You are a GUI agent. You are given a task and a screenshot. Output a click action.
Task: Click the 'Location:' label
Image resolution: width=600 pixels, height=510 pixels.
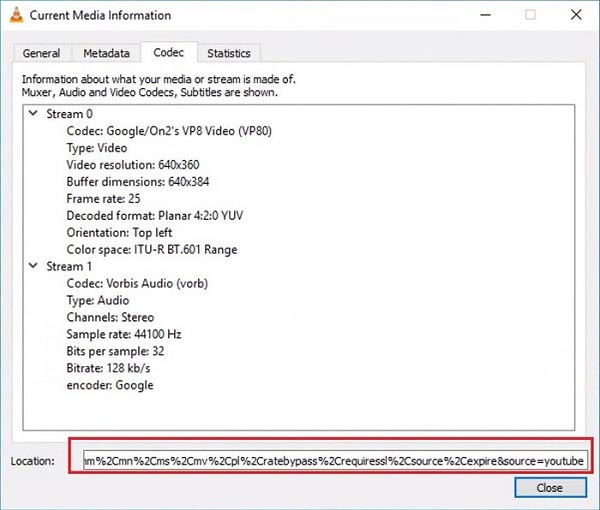(33, 461)
